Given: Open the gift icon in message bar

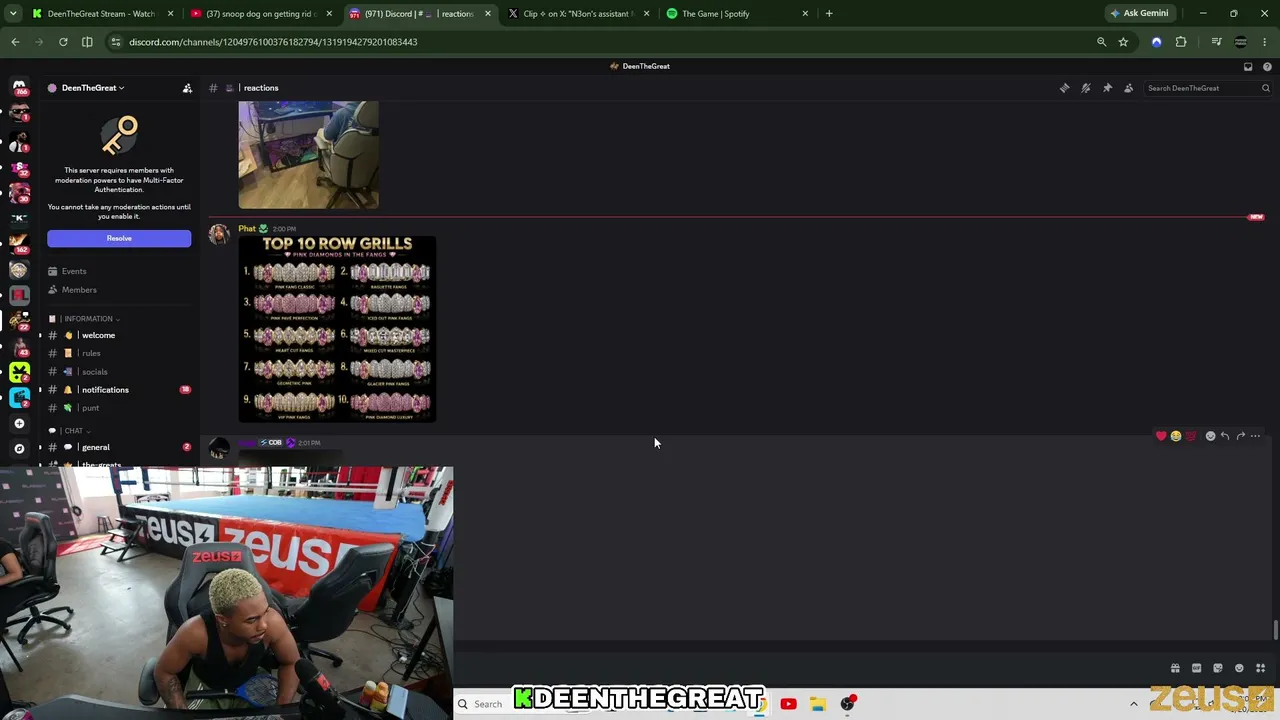Looking at the screenshot, I should pyautogui.click(x=1175, y=668).
